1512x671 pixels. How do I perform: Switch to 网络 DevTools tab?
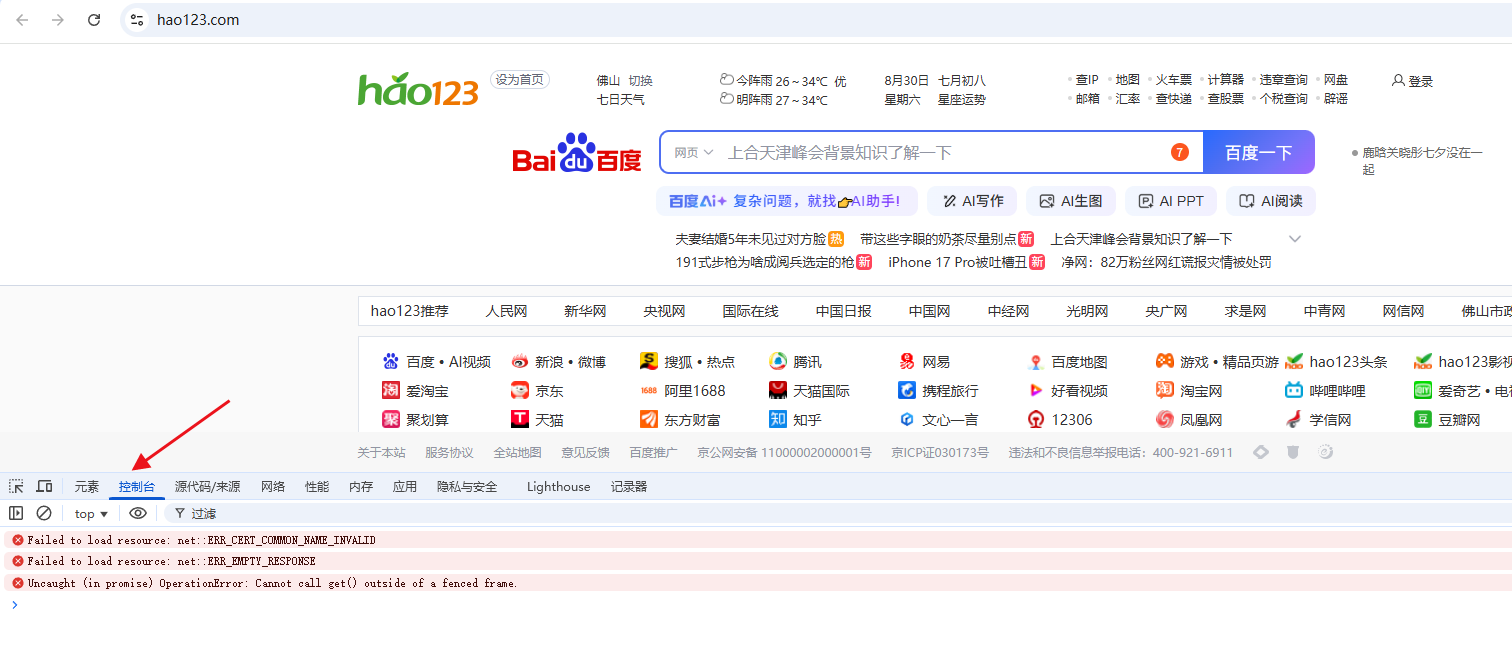(273, 487)
